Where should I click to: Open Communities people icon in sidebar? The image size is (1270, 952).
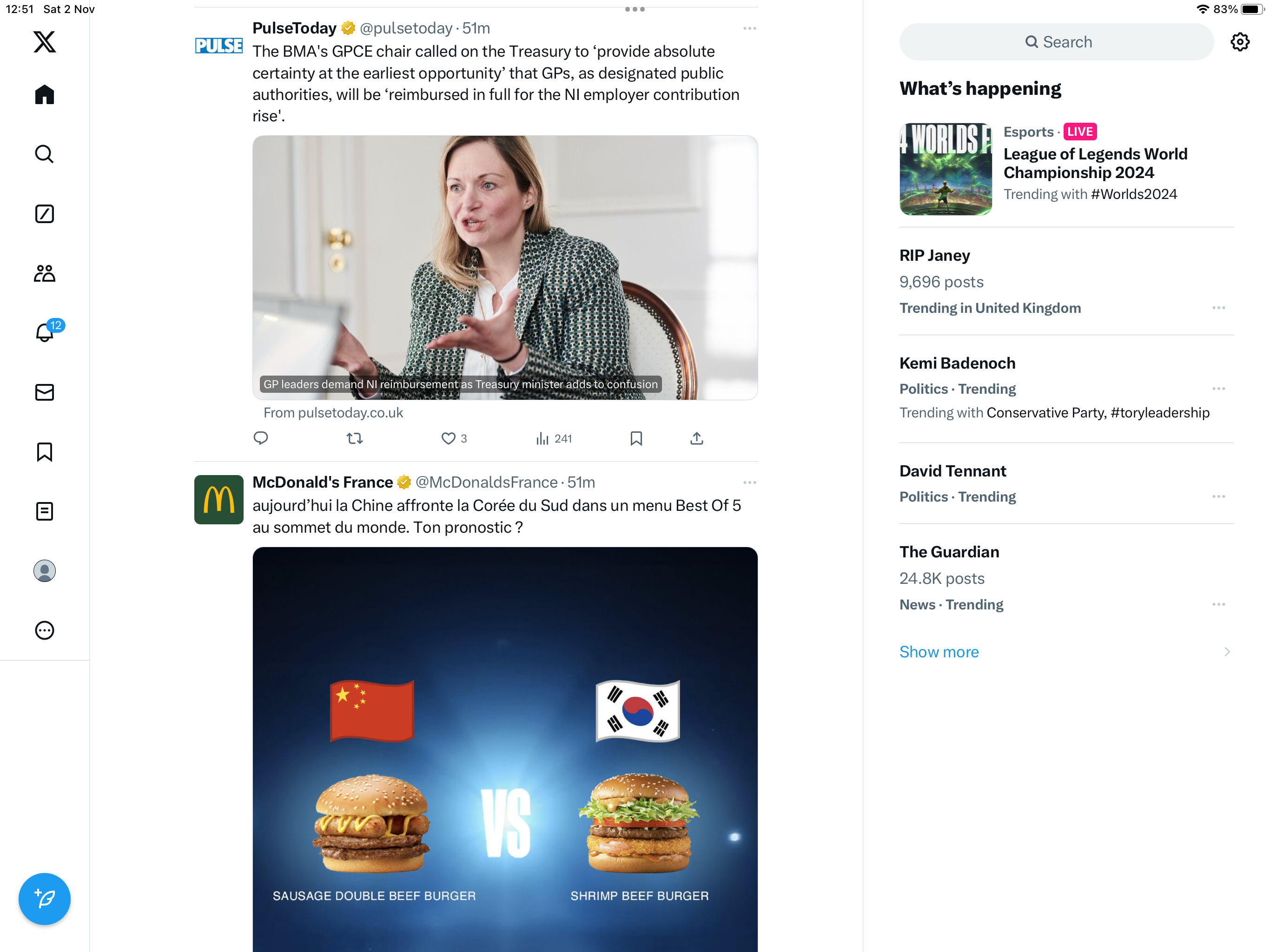44,273
